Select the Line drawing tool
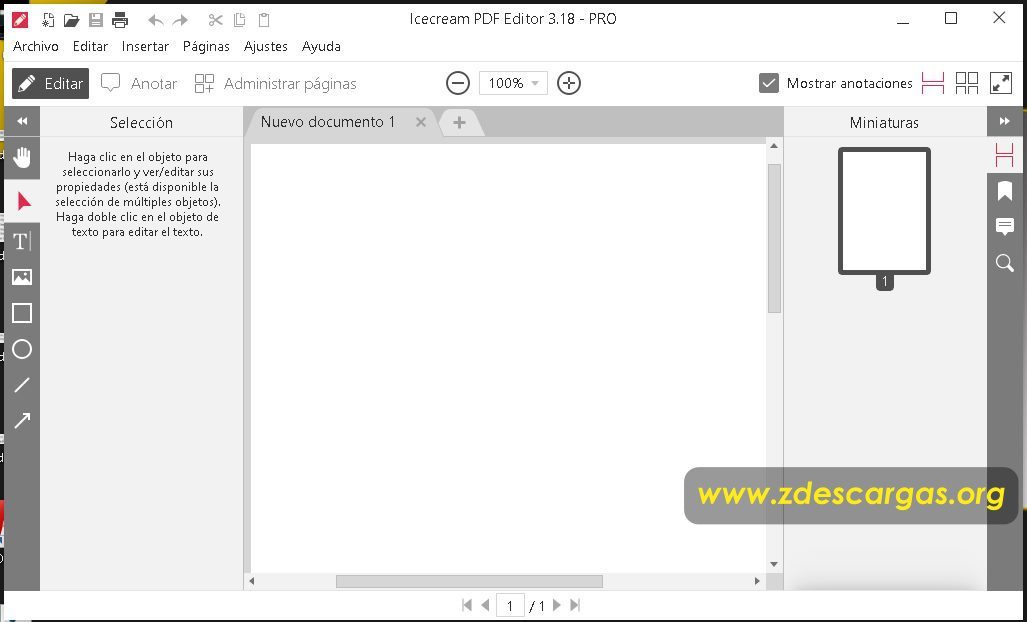Screen dimensions: 1027x622 (x=22, y=385)
